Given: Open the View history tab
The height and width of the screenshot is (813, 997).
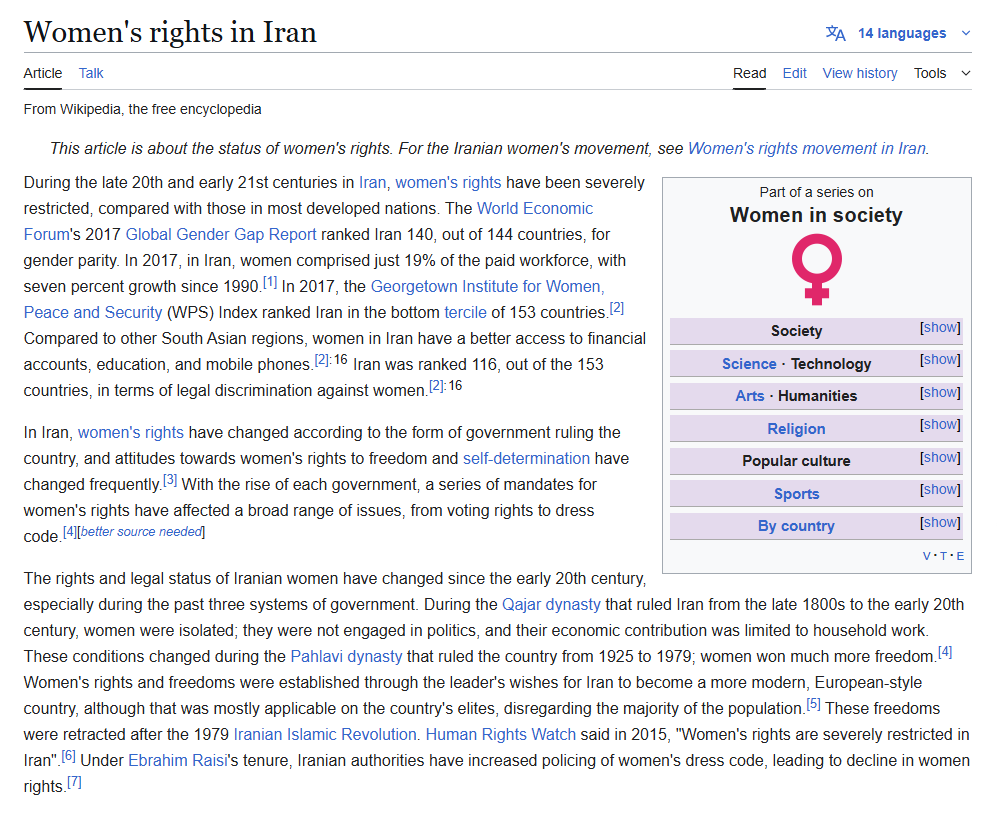Looking at the screenshot, I should tap(860, 73).
